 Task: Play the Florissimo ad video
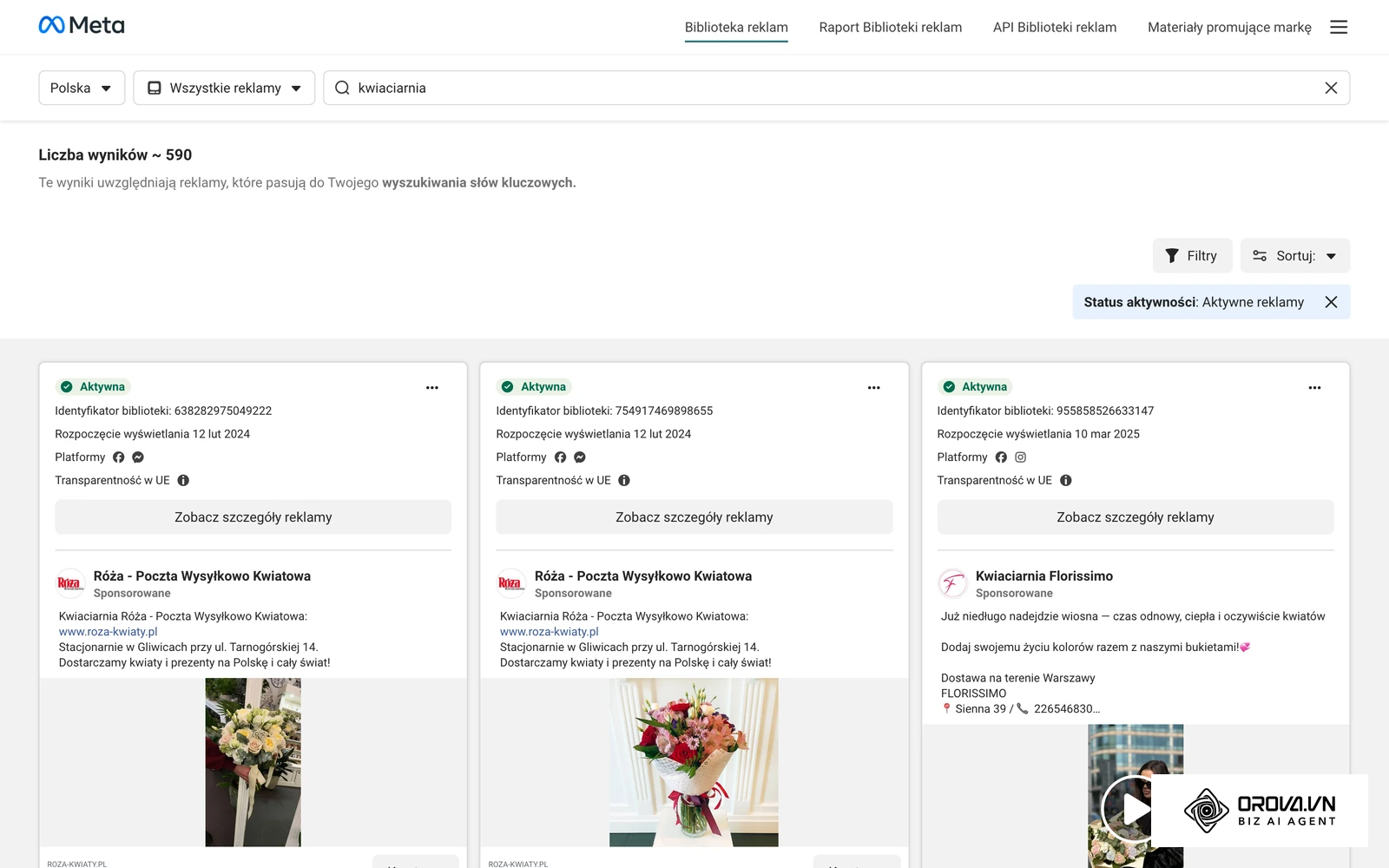pyautogui.click(x=1131, y=809)
